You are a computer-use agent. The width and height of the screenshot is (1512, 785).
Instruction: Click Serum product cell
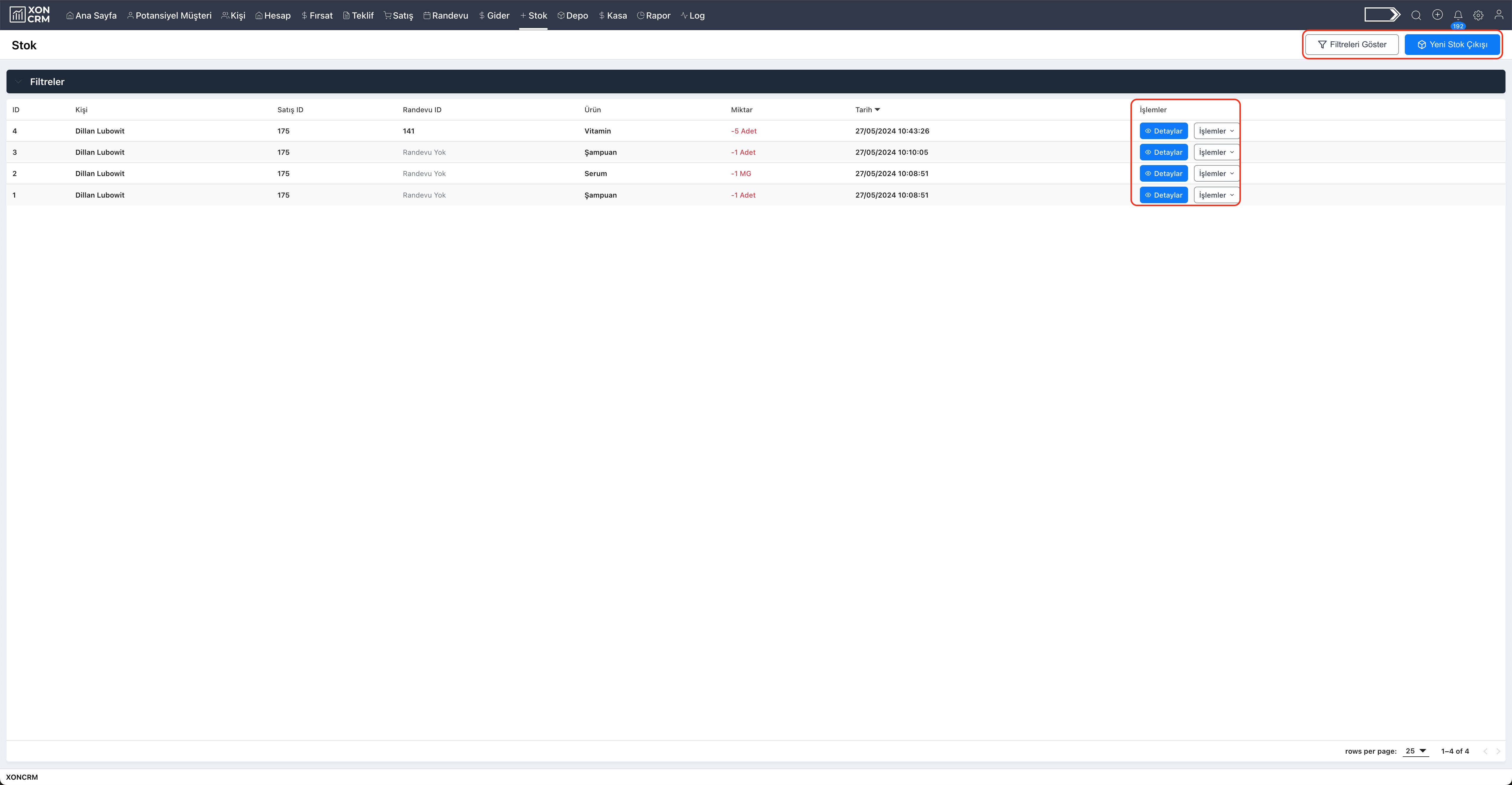pos(596,173)
